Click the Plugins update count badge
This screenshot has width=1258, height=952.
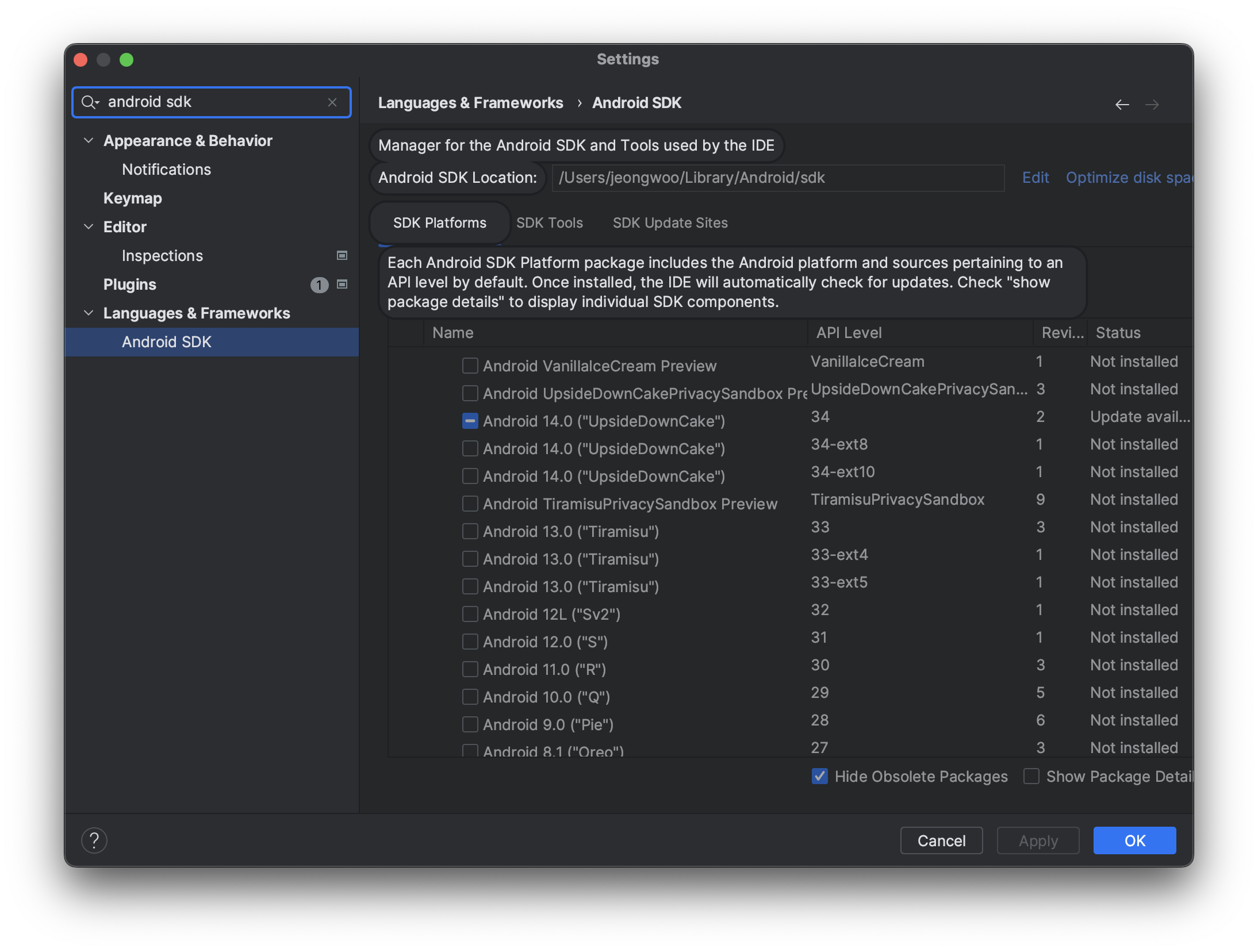pyautogui.click(x=319, y=285)
